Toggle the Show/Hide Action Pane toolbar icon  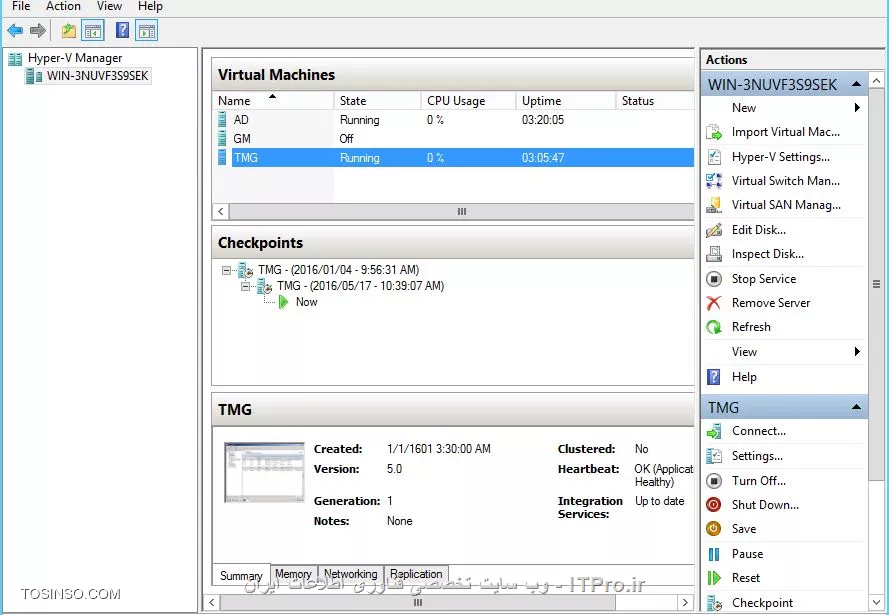pyautogui.click(x=146, y=31)
